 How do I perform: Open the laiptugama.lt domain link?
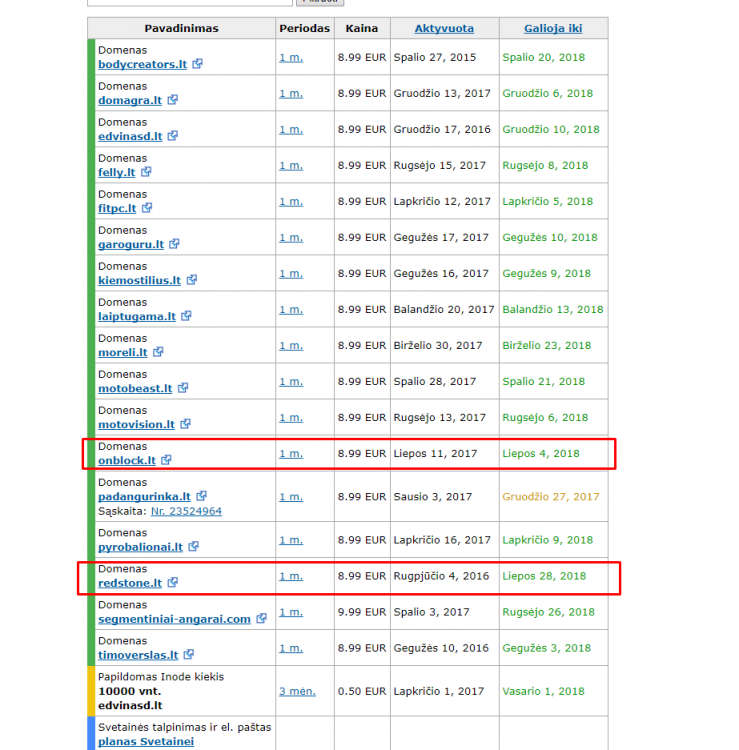[137, 316]
